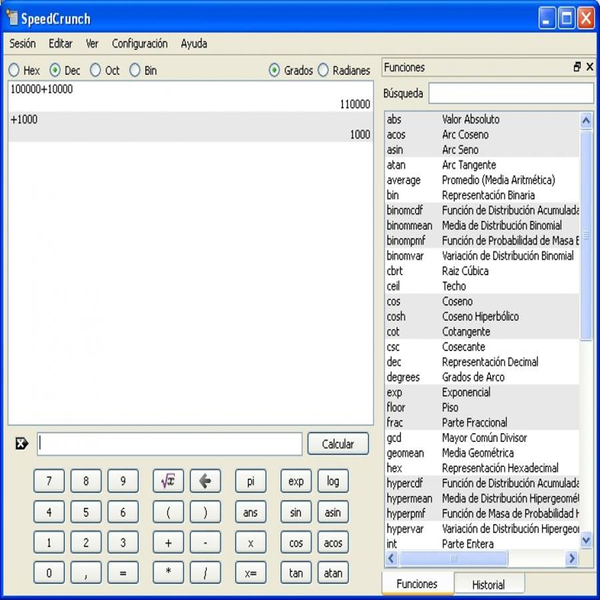
Task: Select the 'cbrt Raiz Cúbica' function row
Action: pos(482,271)
